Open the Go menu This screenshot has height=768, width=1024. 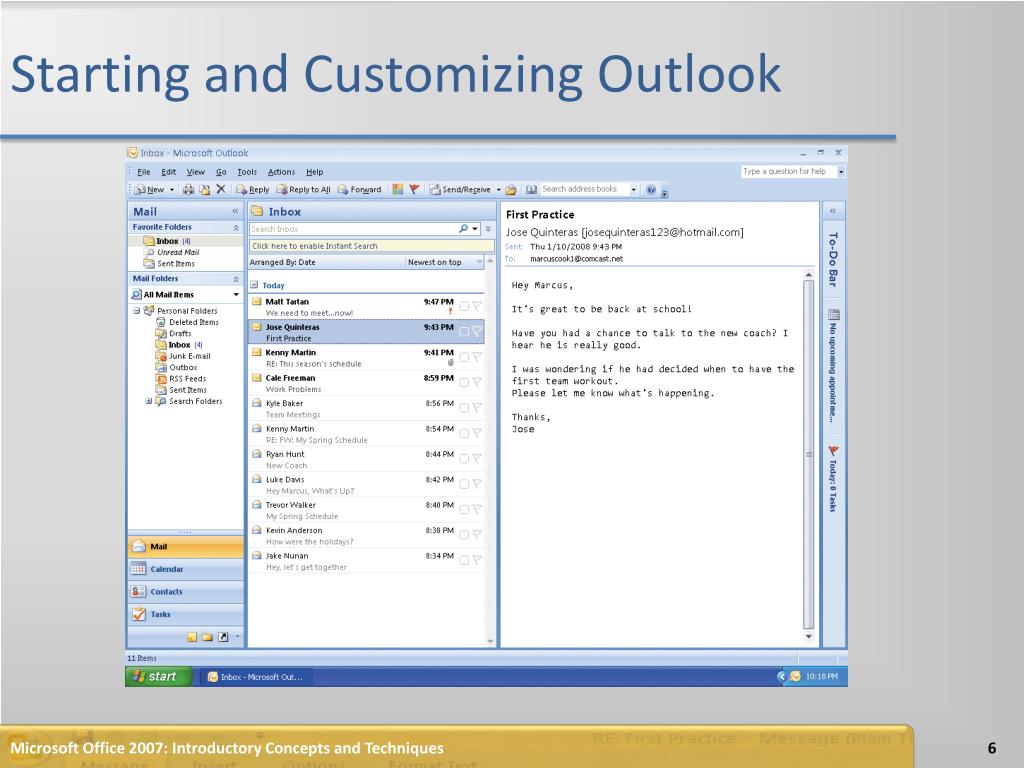click(221, 172)
